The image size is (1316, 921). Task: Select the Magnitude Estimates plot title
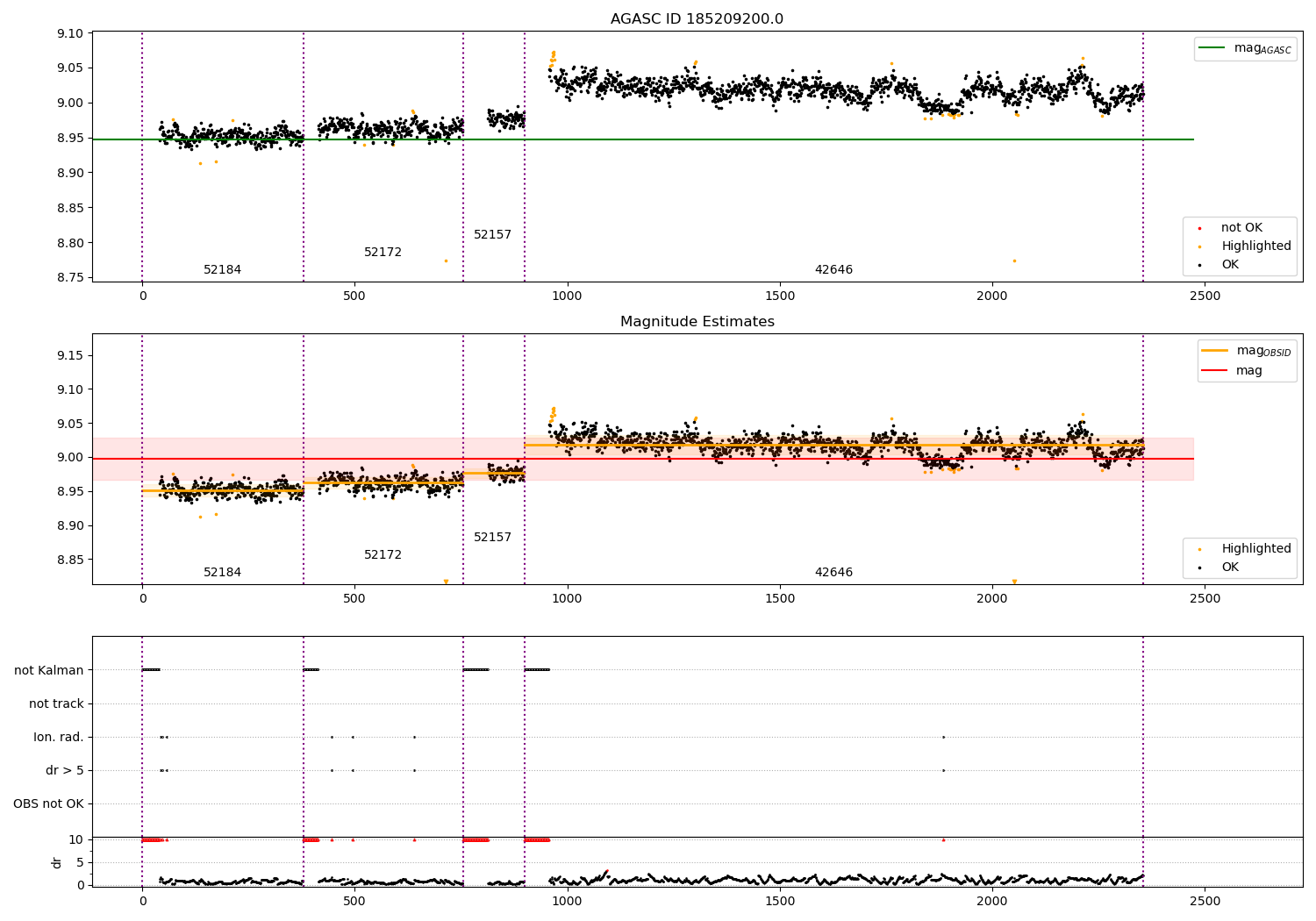click(x=697, y=322)
